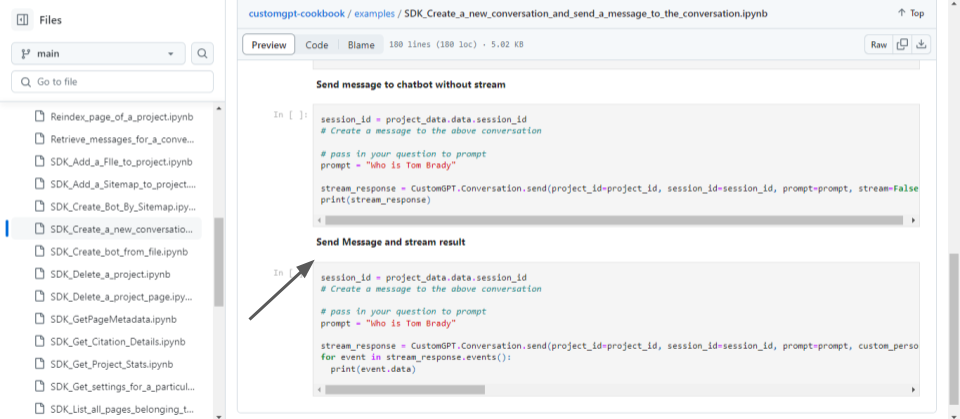
Task: Go to examples breadcrumb link
Action: (375, 13)
